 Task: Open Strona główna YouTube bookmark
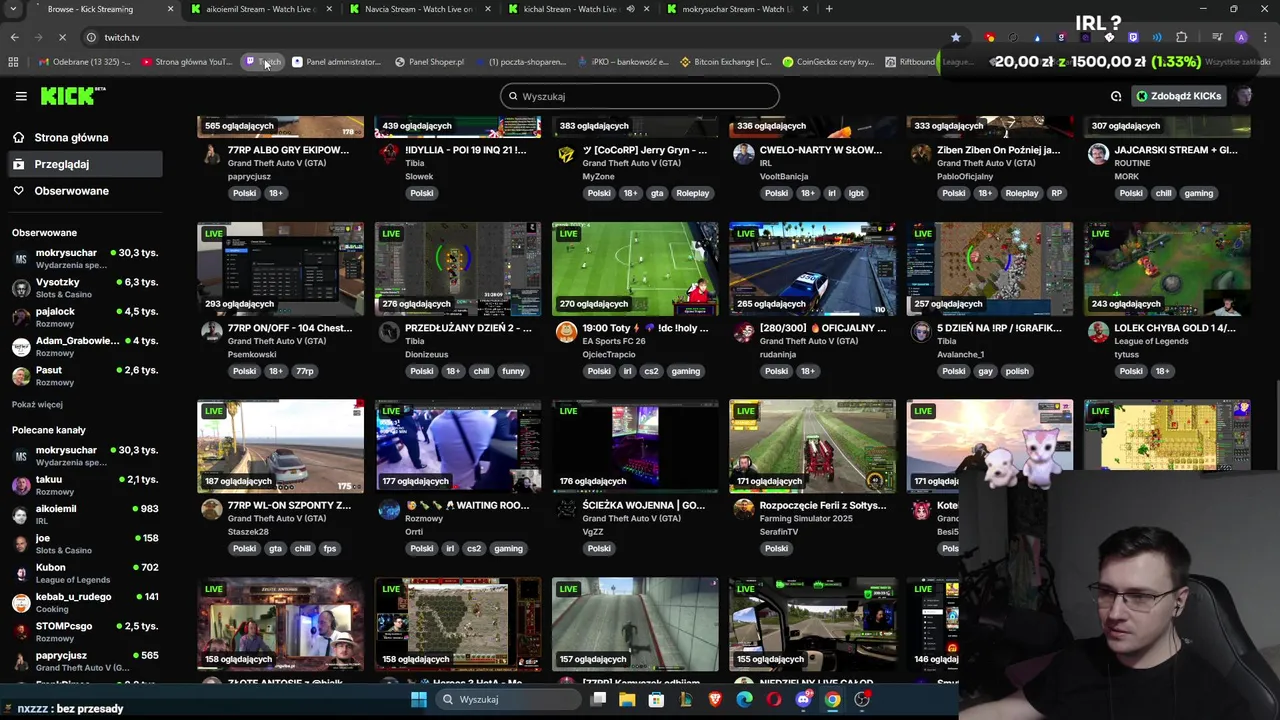[x=186, y=62]
